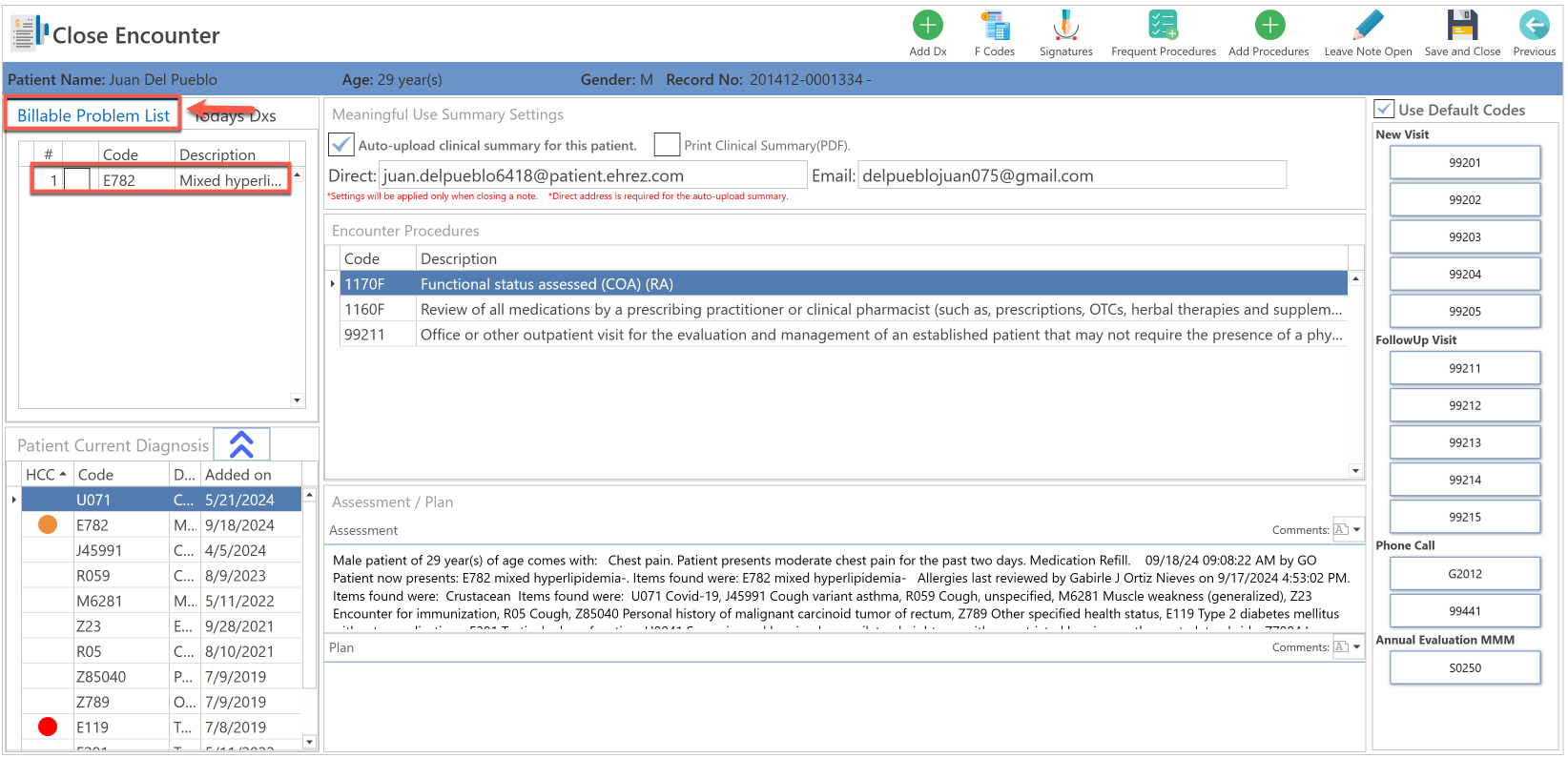The image size is (1568, 758).
Task: Select New Visit code 99202
Action: pyautogui.click(x=1464, y=199)
